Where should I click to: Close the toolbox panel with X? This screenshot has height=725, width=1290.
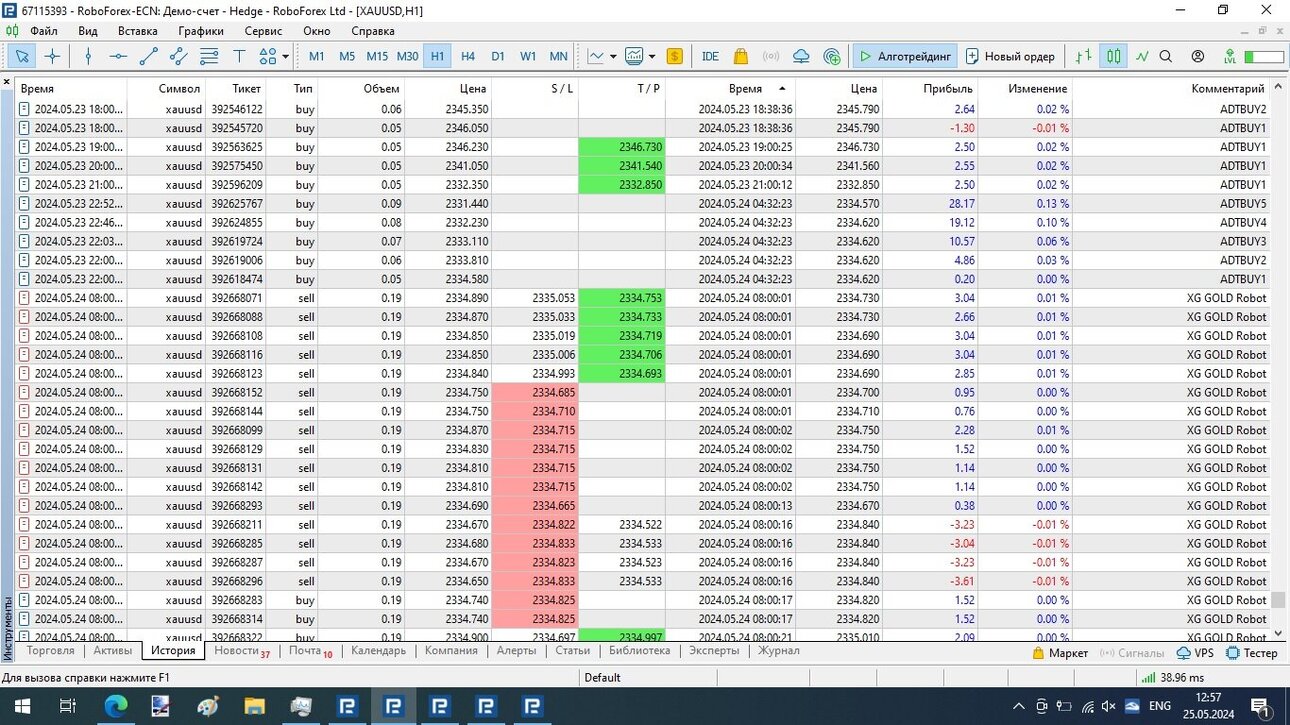(x=7, y=83)
